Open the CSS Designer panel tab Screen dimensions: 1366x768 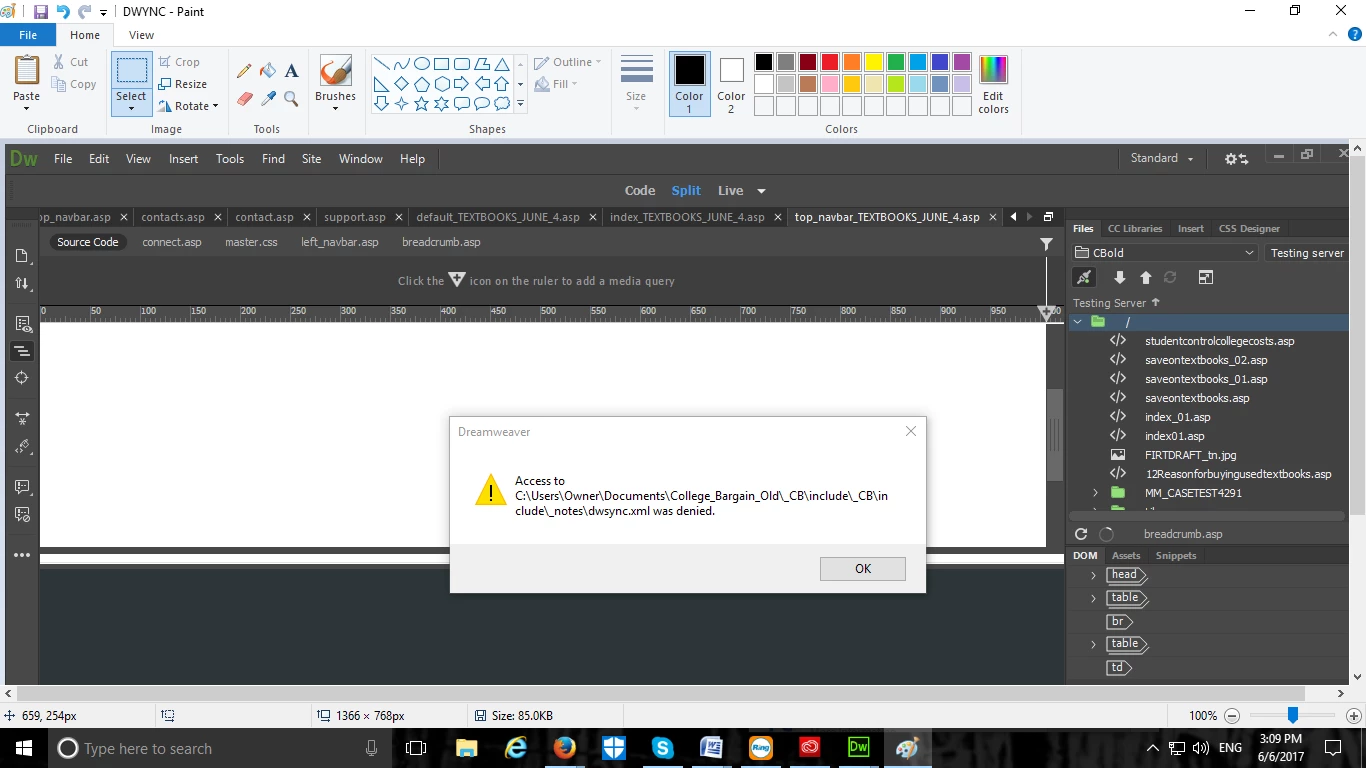(1249, 228)
